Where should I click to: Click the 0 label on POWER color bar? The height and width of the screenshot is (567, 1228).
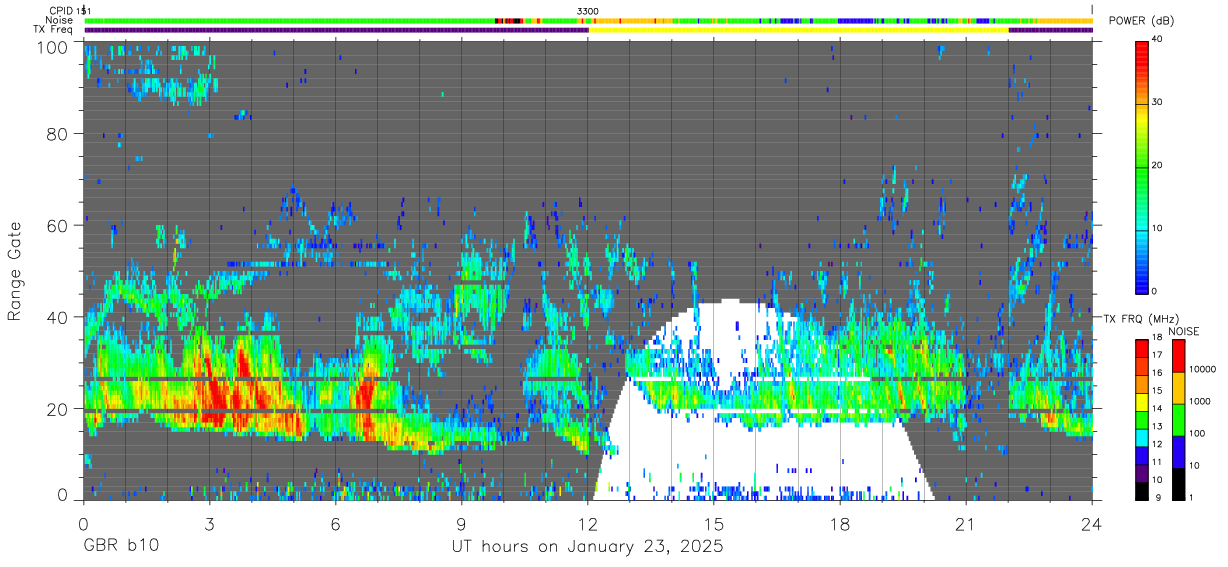[1154, 291]
